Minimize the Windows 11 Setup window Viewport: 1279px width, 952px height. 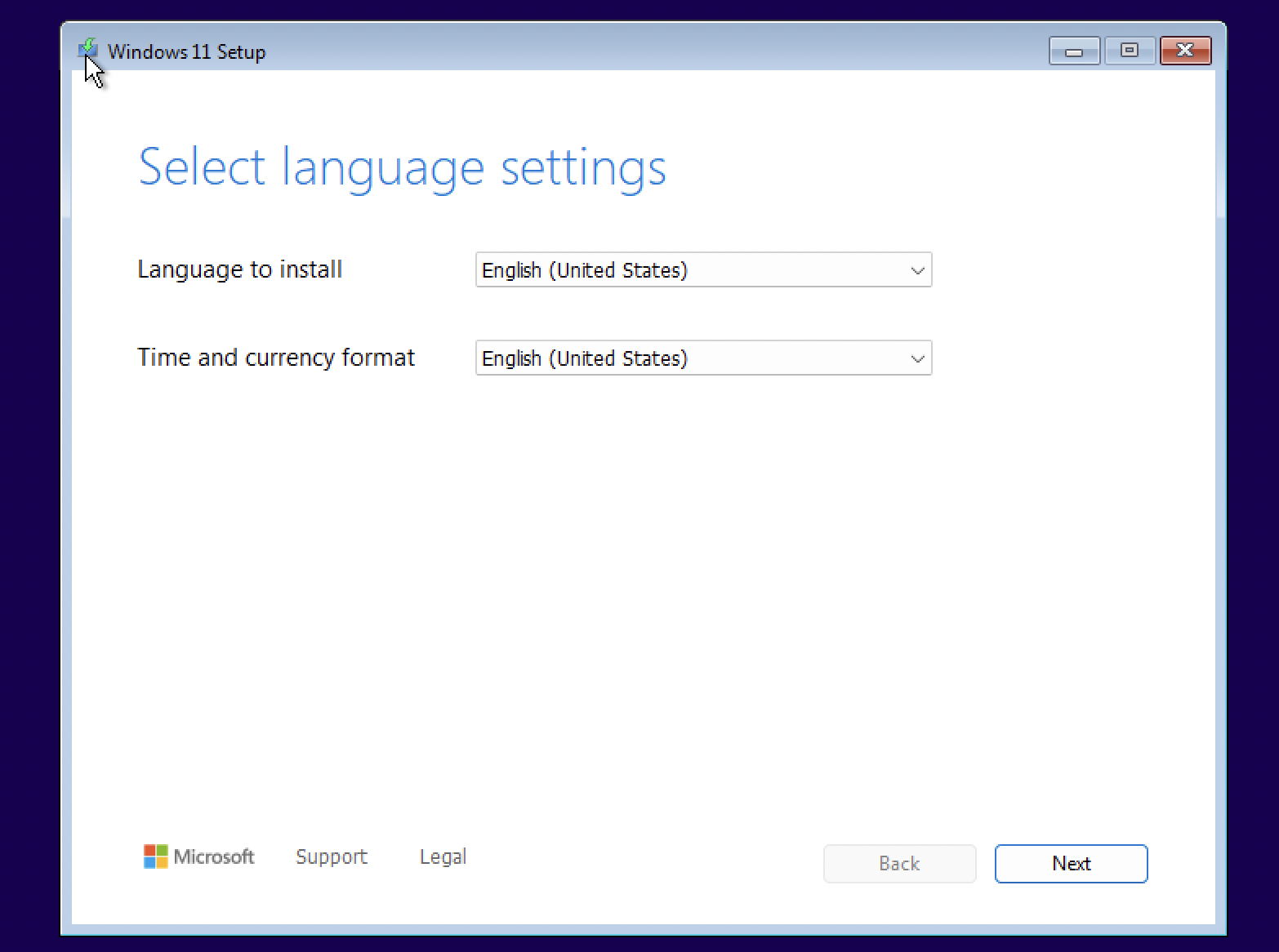(x=1074, y=51)
